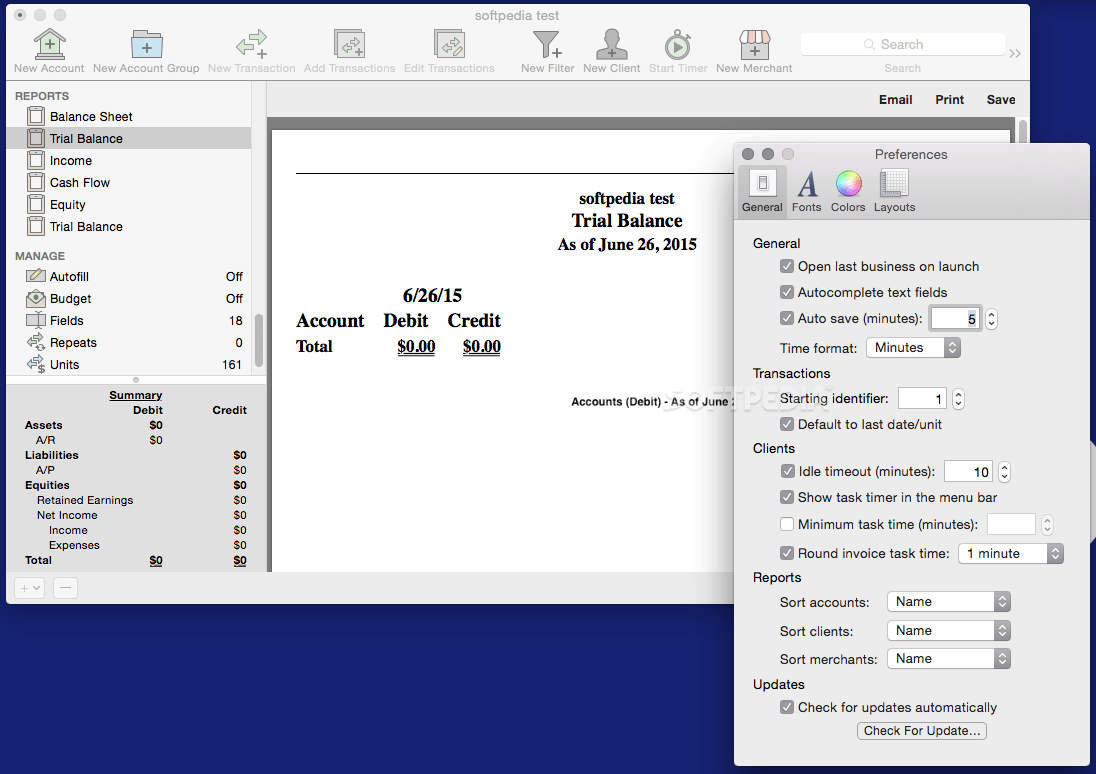Click the Start Timer stopwatch icon

coord(677,44)
